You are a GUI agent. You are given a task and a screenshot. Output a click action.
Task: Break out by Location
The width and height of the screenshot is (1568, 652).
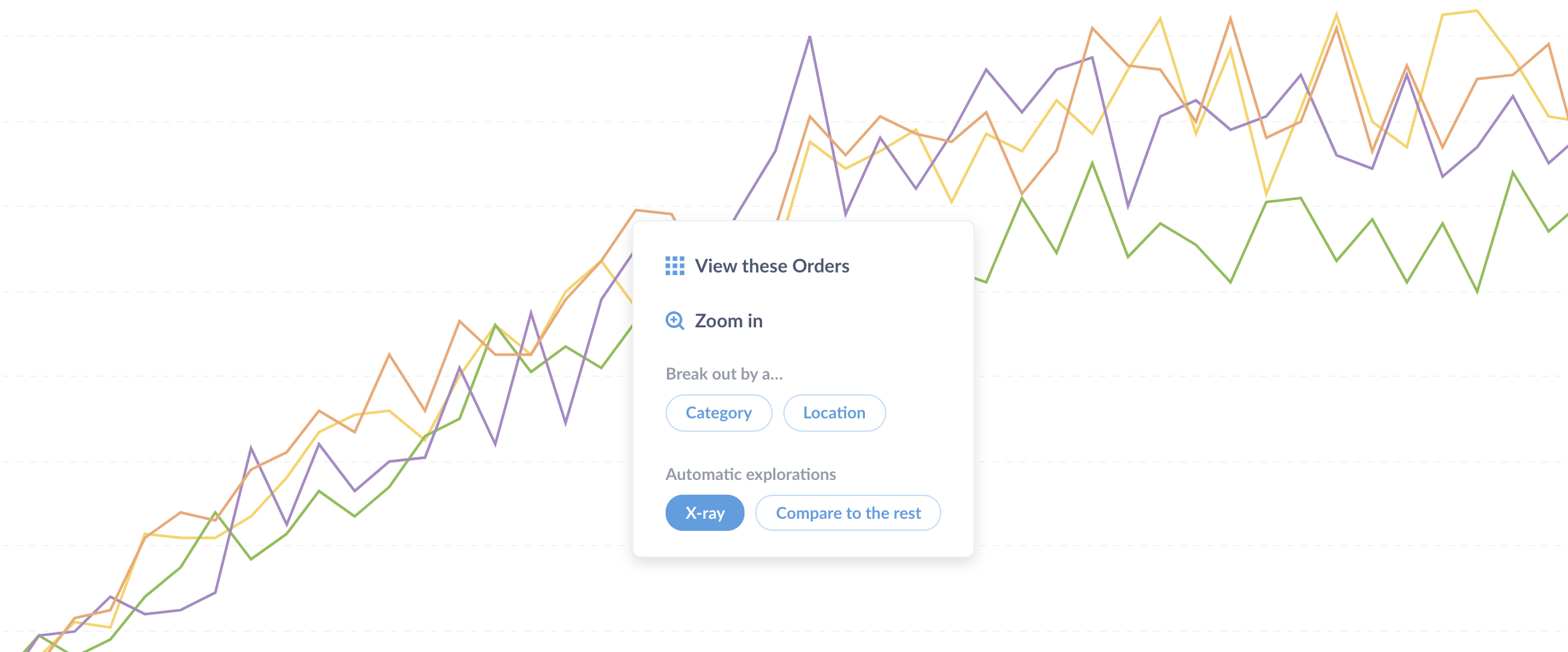click(x=834, y=413)
